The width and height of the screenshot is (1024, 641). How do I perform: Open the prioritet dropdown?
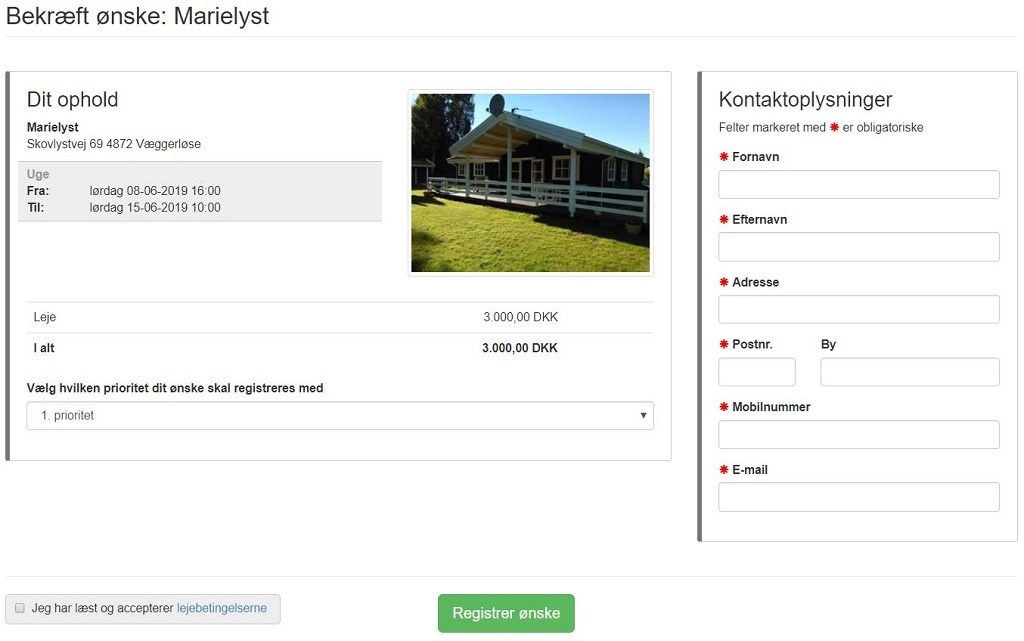(340, 416)
